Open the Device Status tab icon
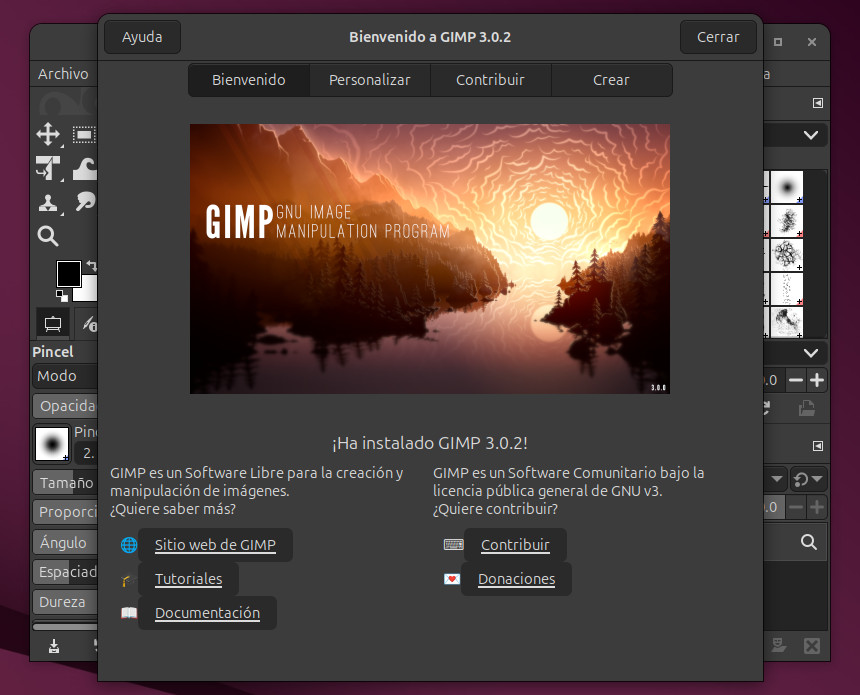860x695 pixels. 88,324
